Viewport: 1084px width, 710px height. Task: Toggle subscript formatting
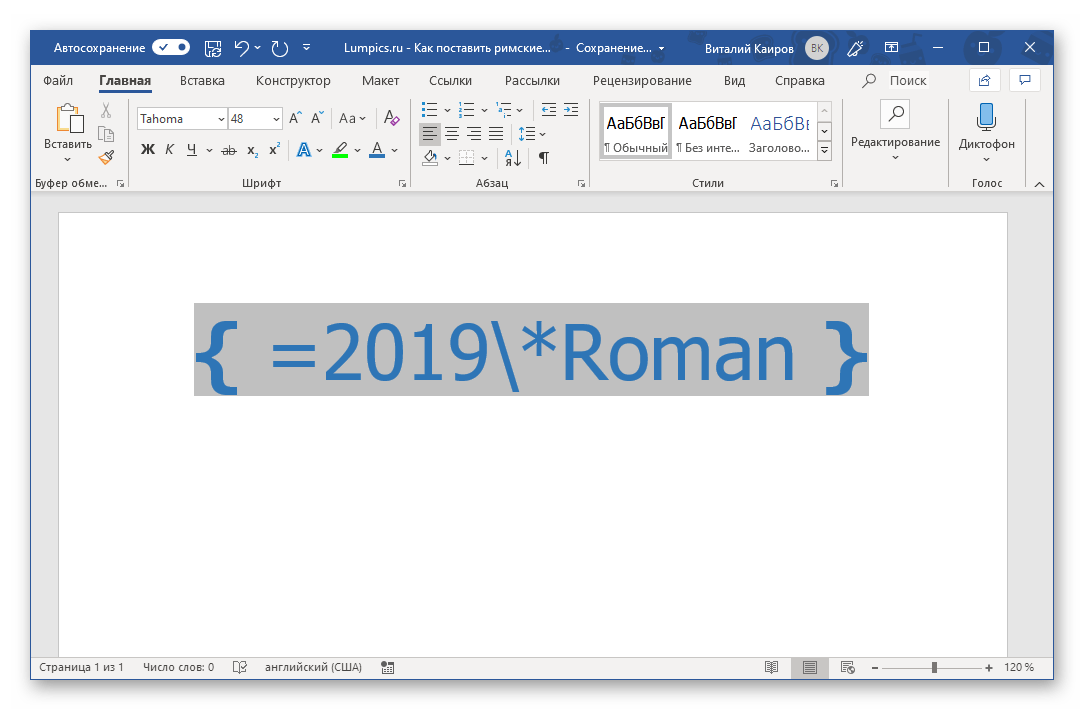click(252, 150)
